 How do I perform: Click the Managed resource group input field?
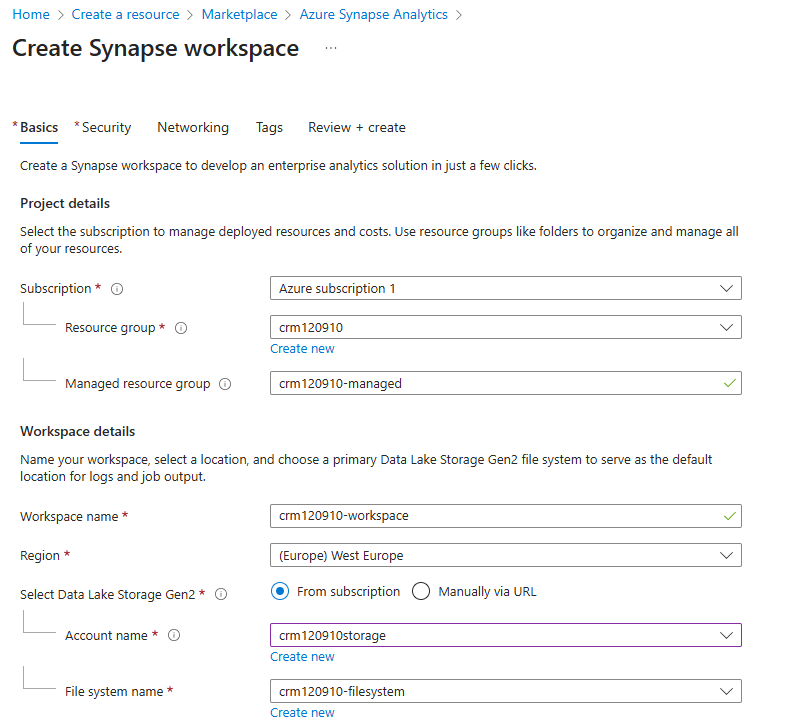point(506,384)
